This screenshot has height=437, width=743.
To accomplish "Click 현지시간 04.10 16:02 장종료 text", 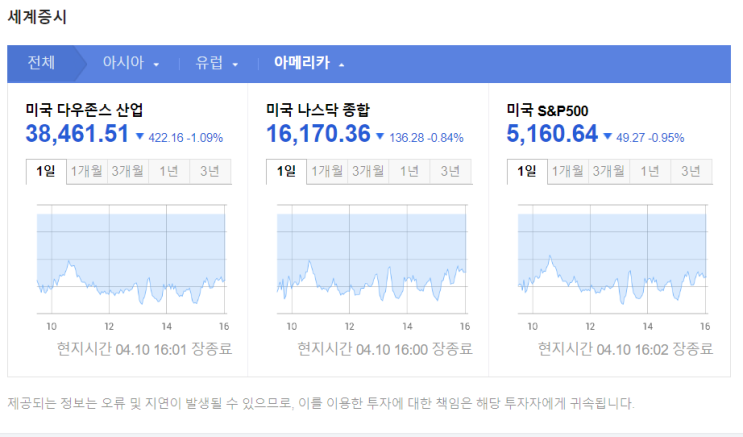I will 625,349.
